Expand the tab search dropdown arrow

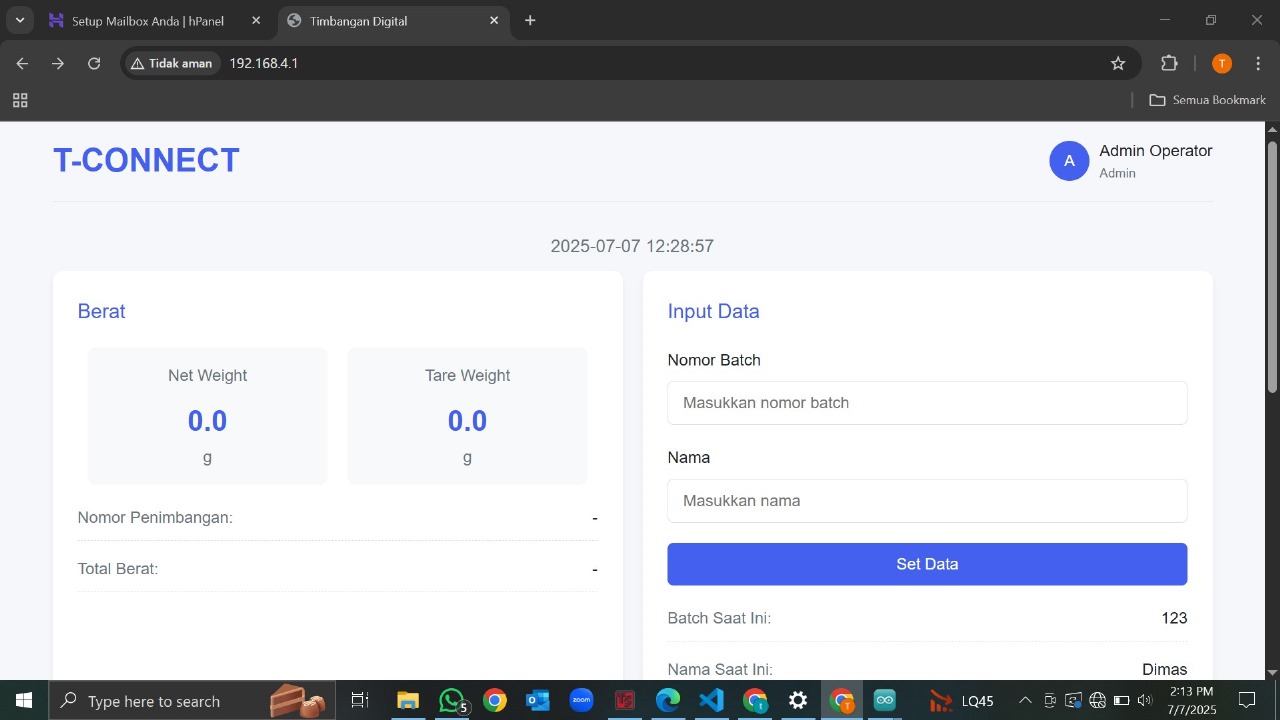(19, 20)
